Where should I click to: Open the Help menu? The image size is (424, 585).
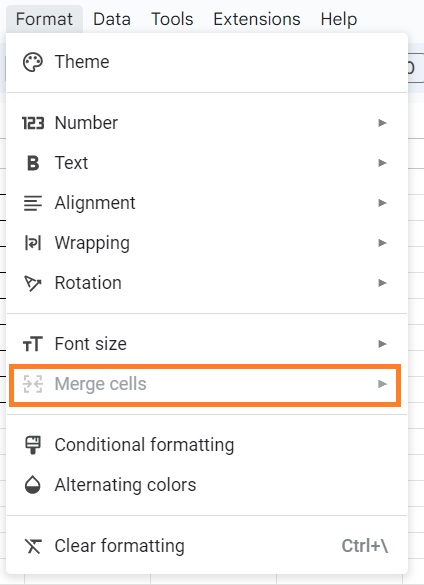(339, 19)
